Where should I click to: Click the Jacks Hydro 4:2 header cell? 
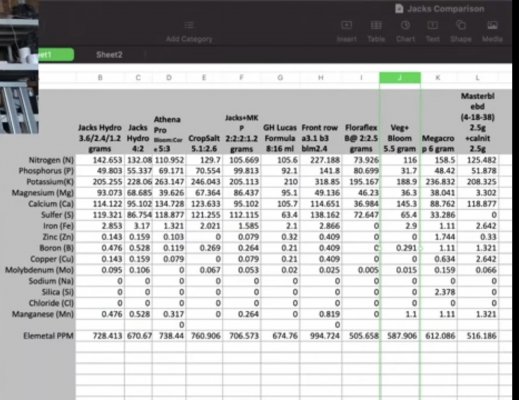point(138,138)
